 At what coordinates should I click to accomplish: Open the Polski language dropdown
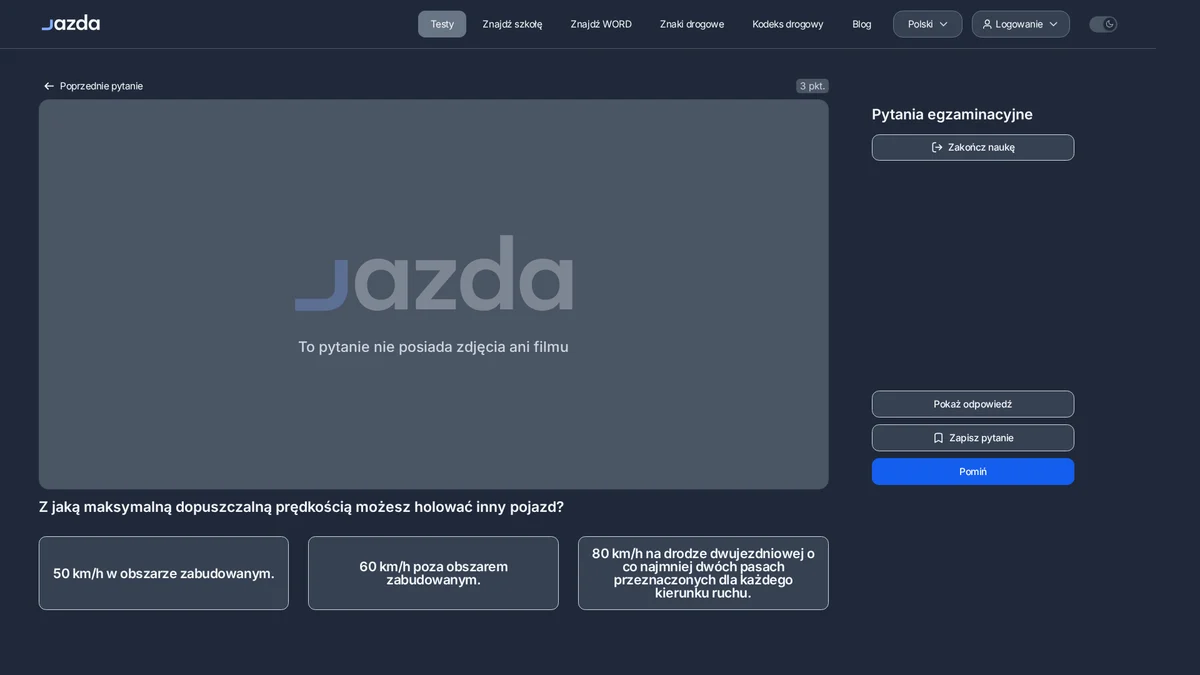[927, 24]
